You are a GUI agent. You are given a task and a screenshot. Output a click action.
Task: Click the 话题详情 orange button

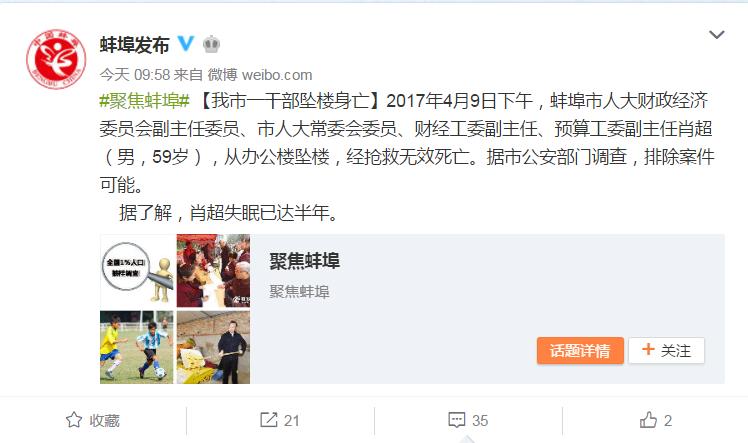(x=580, y=350)
